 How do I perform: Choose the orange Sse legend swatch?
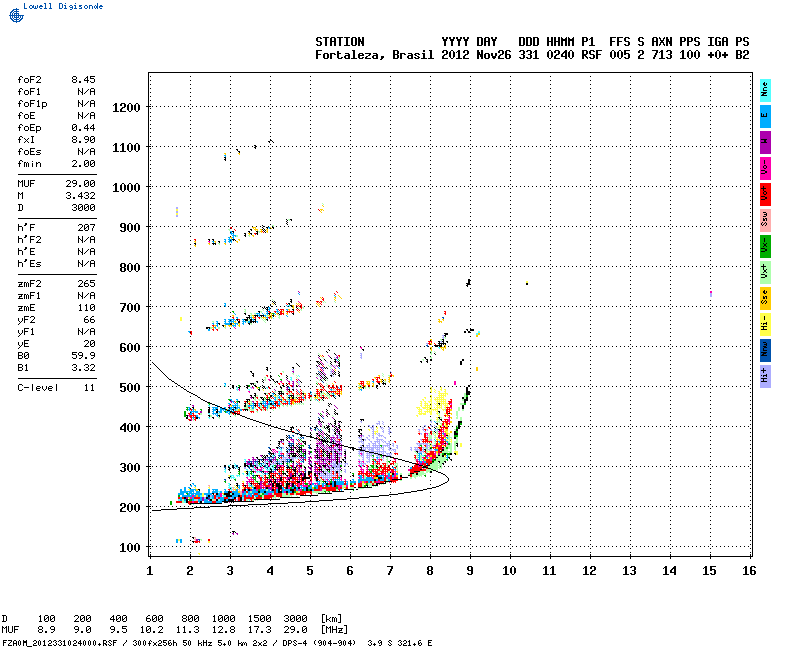point(764,298)
